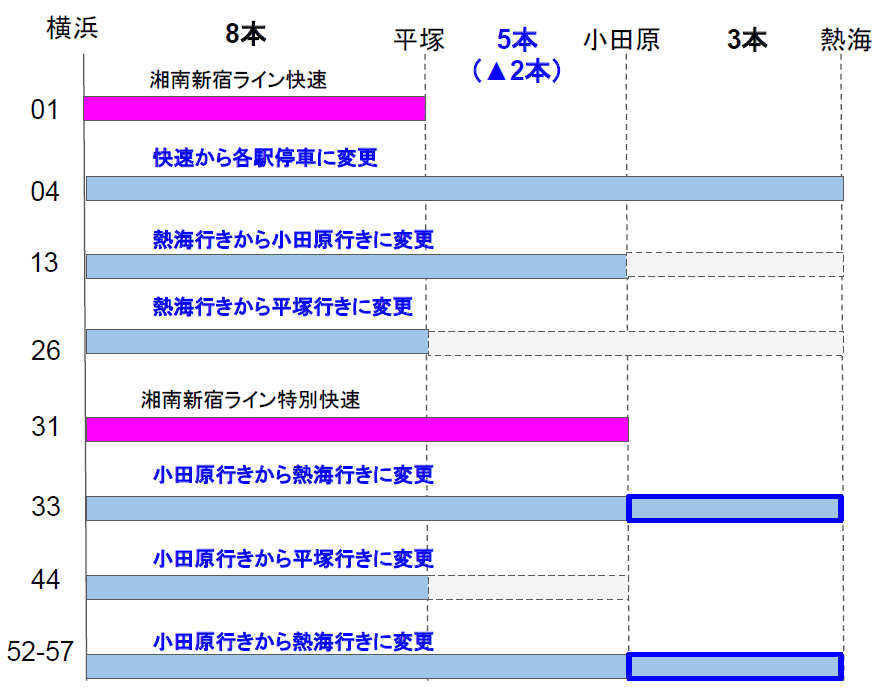
Task: Click the 33 minute label
Action: coord(45,507)
